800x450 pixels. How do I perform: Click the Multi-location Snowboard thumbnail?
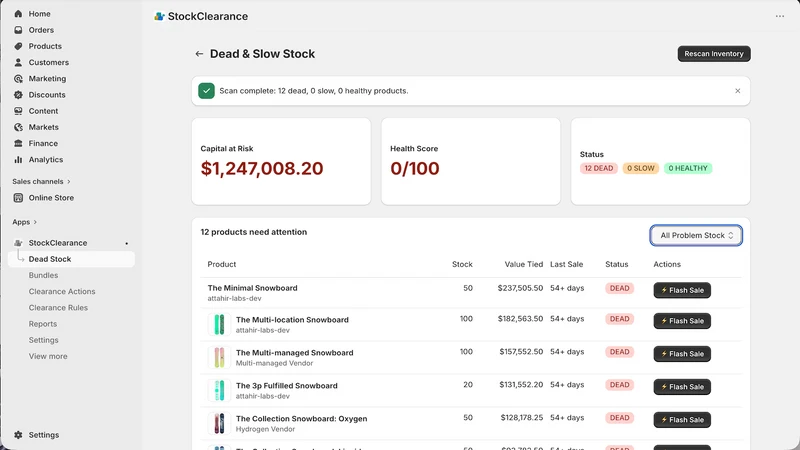(x=219, y=324)
